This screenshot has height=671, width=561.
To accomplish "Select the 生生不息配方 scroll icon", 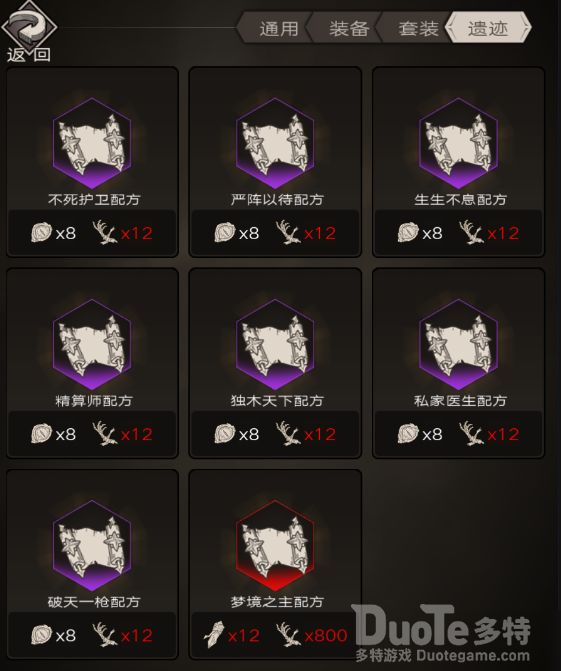I will point(458,143).
